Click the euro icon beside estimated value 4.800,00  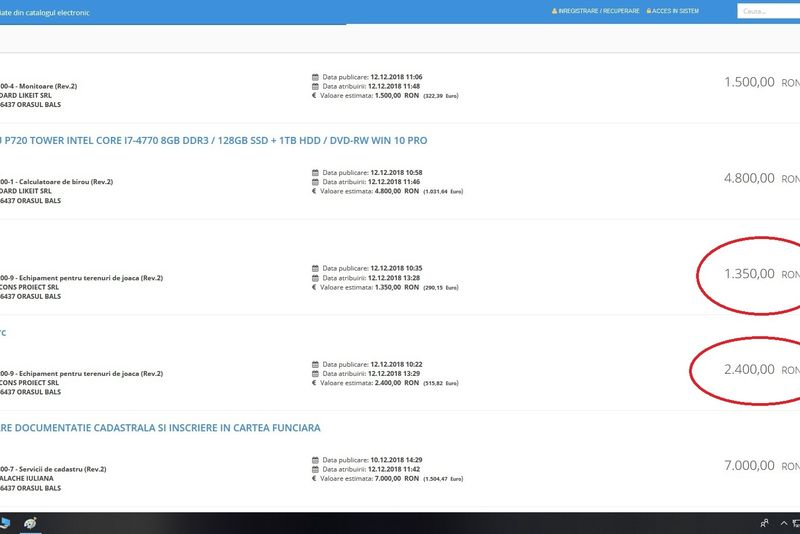(x=315, y=191)
